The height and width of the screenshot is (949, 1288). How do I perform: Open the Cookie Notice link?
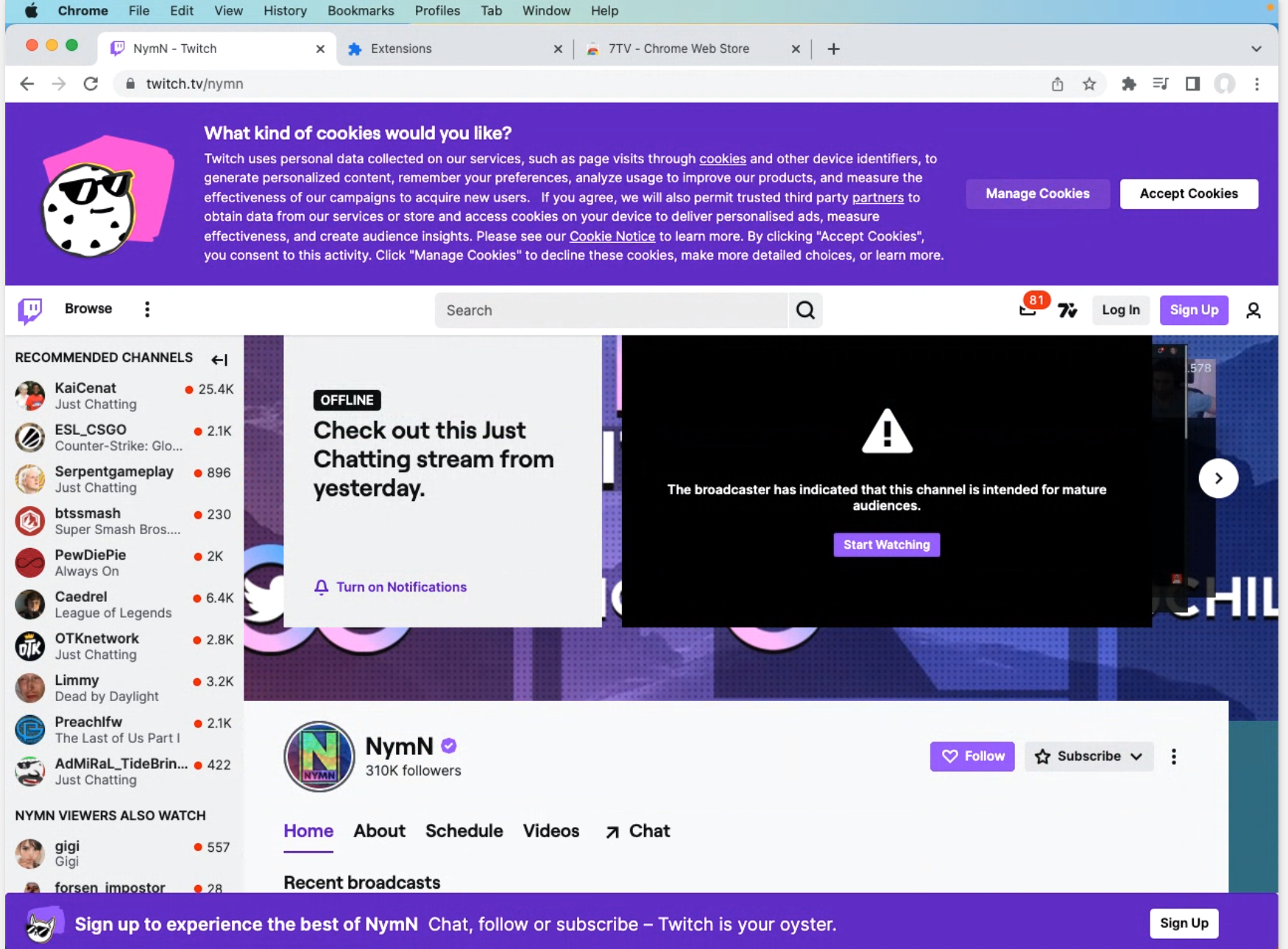coord(612,236)
